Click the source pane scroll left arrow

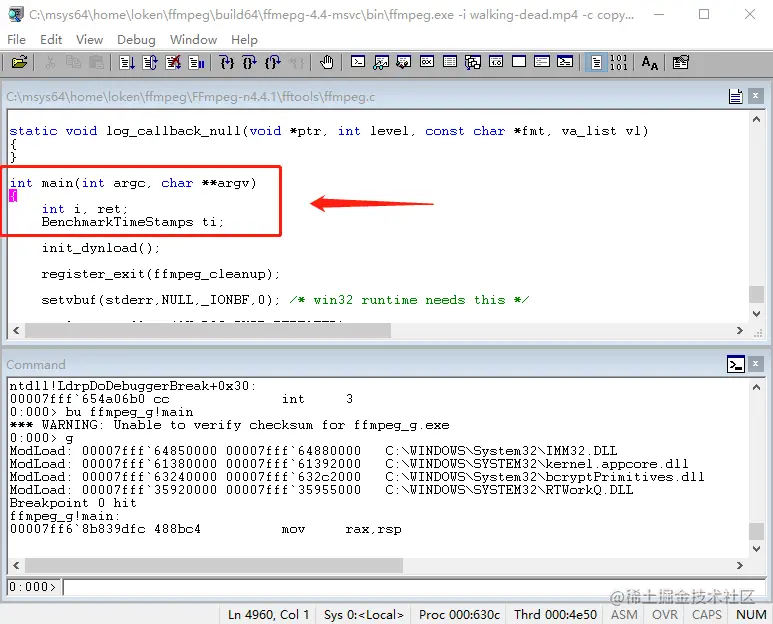click(x=16, y=330)
